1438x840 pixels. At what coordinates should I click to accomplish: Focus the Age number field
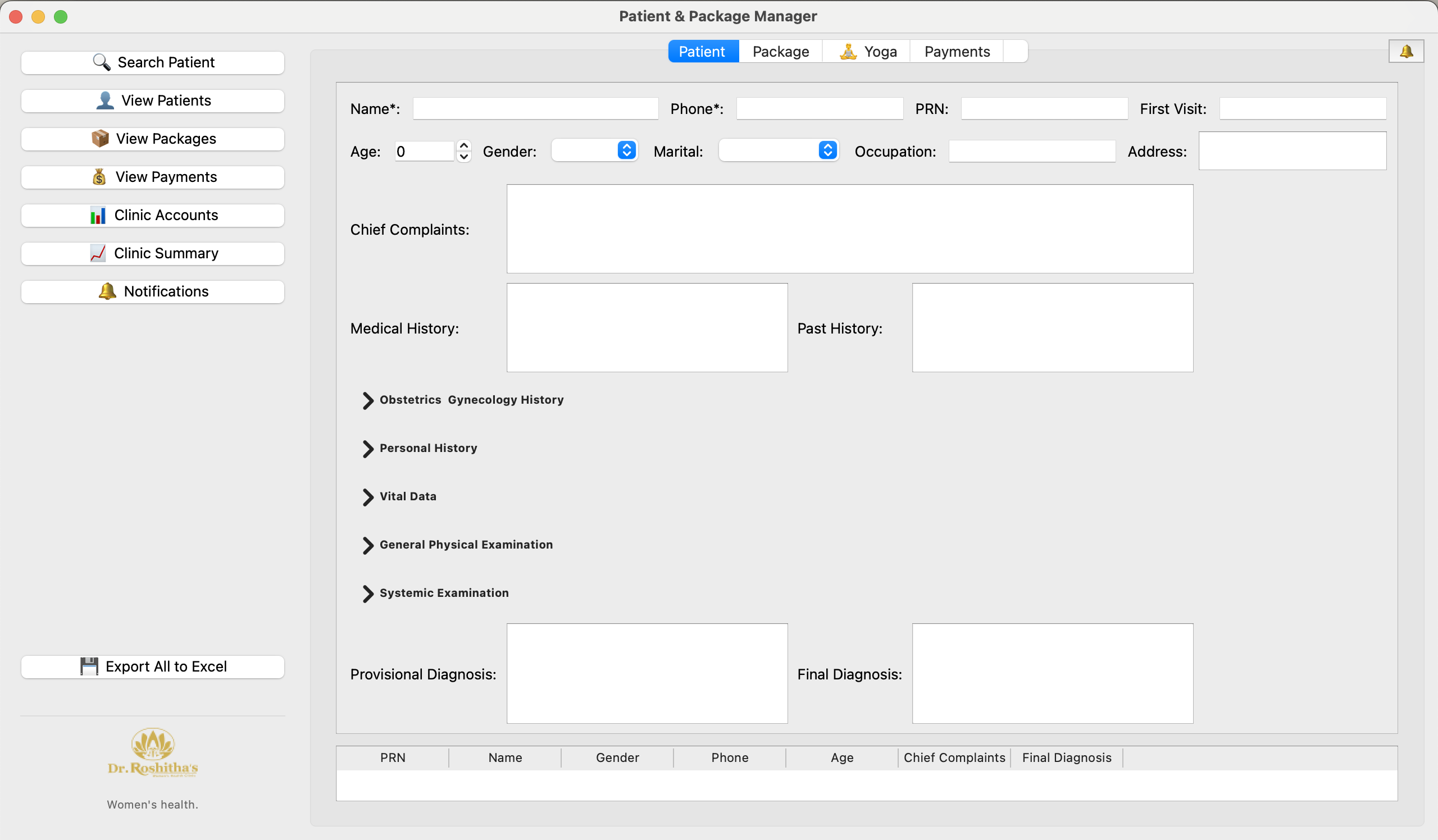(x=425, y=151)
